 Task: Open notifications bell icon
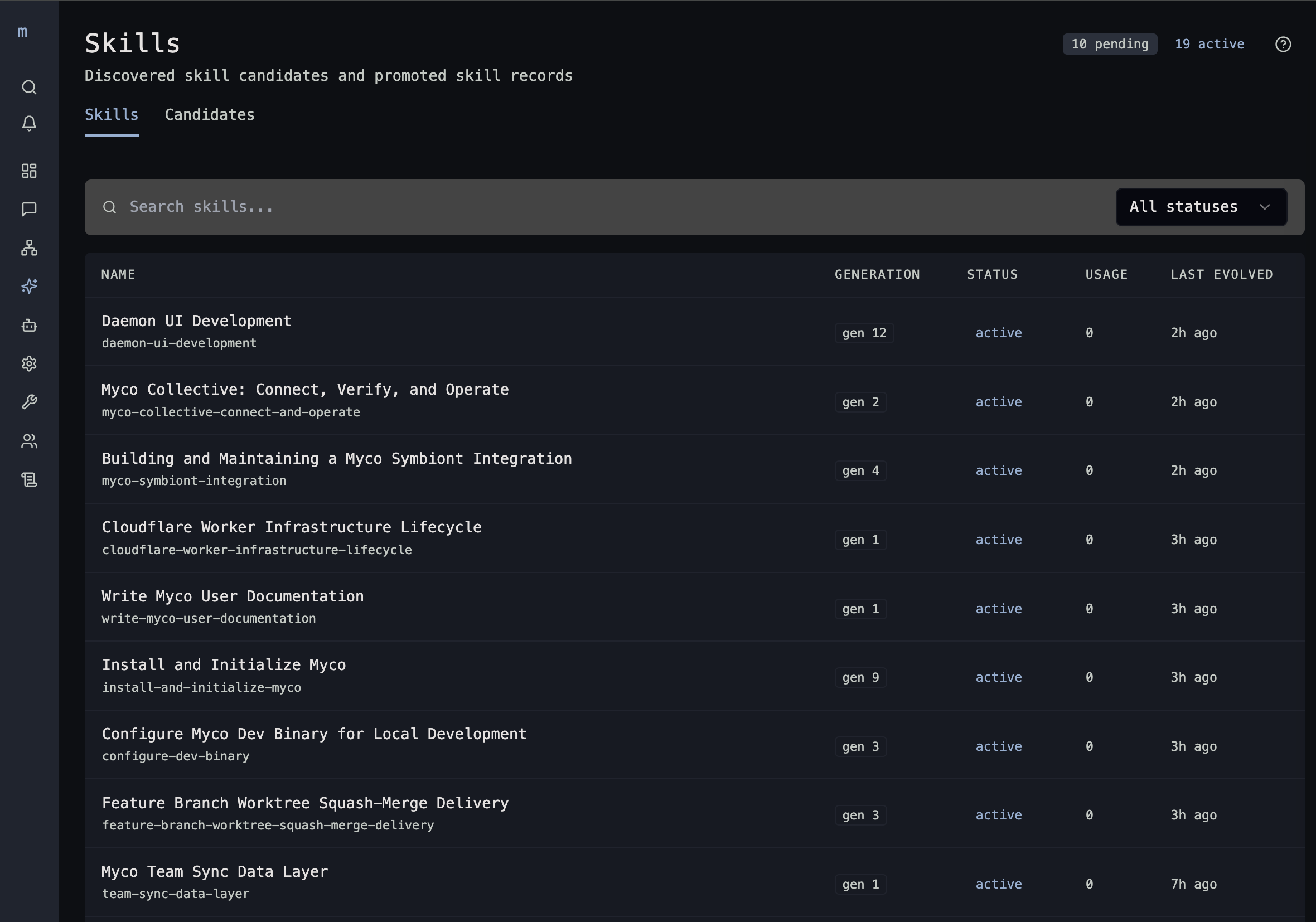(x=29, y=123)
